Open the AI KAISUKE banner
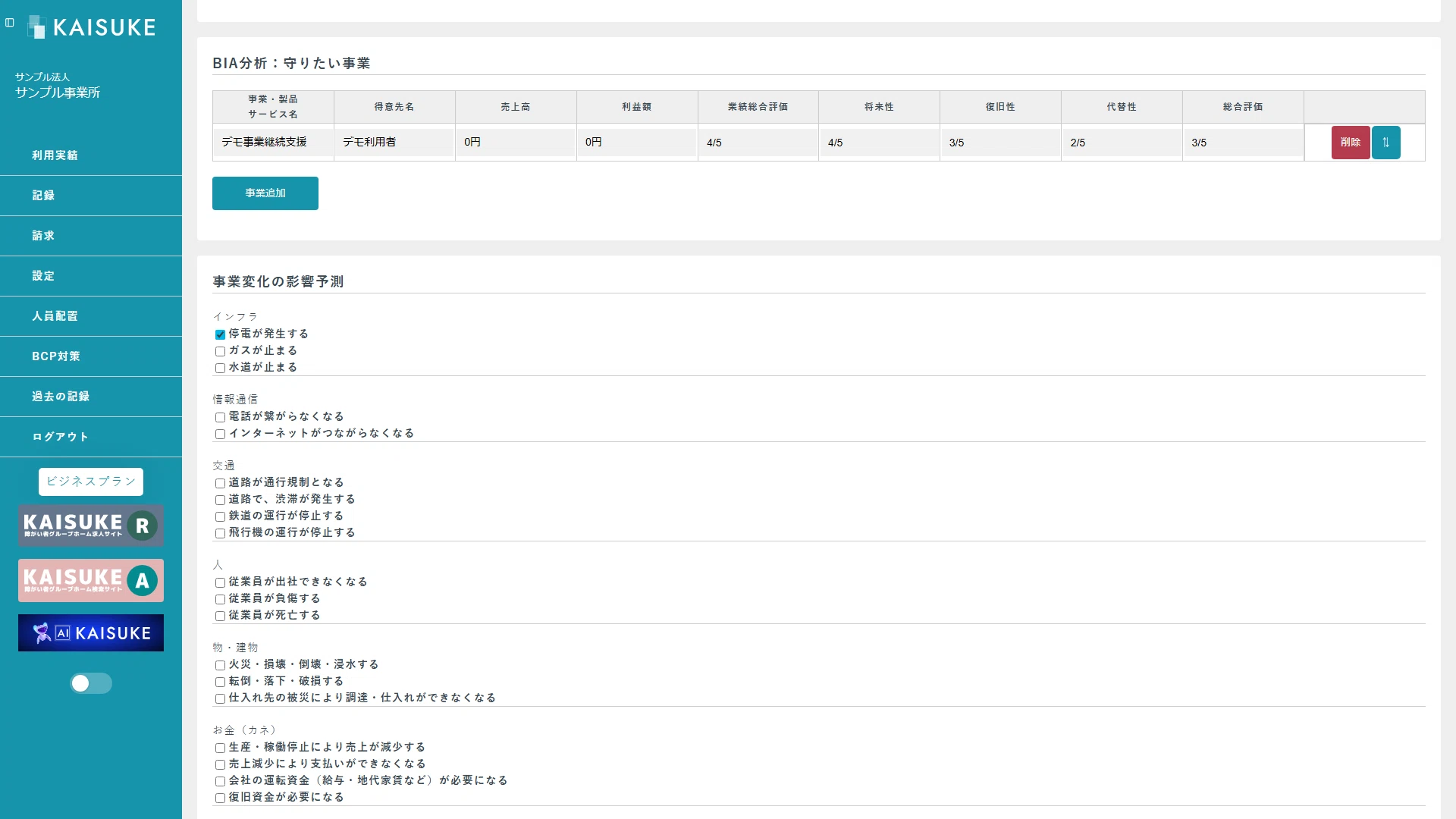This screenshot has height=819, width=1456. pos(91,633)
